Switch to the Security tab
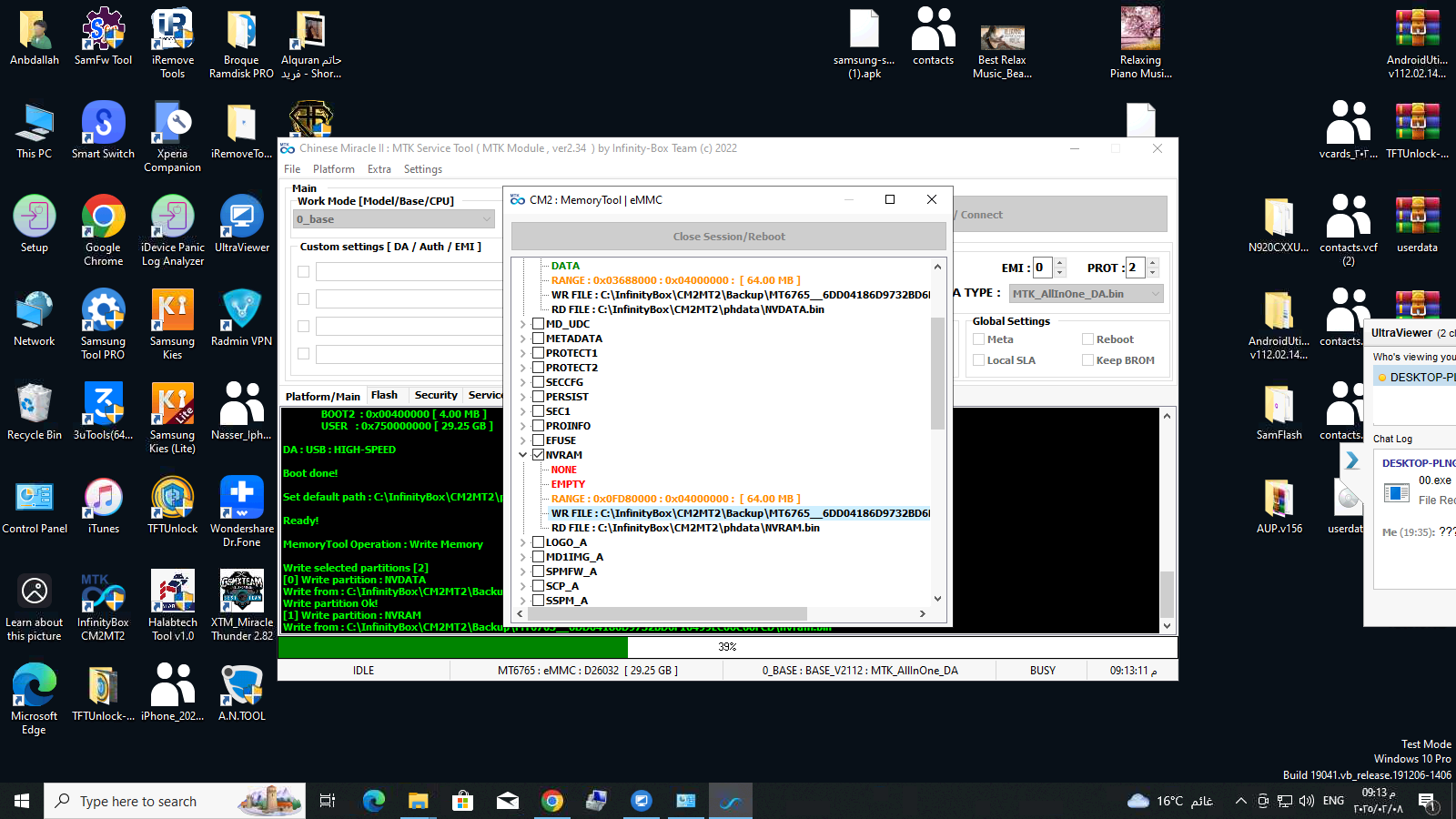The image size is (1456, 819). click(436, 395)
